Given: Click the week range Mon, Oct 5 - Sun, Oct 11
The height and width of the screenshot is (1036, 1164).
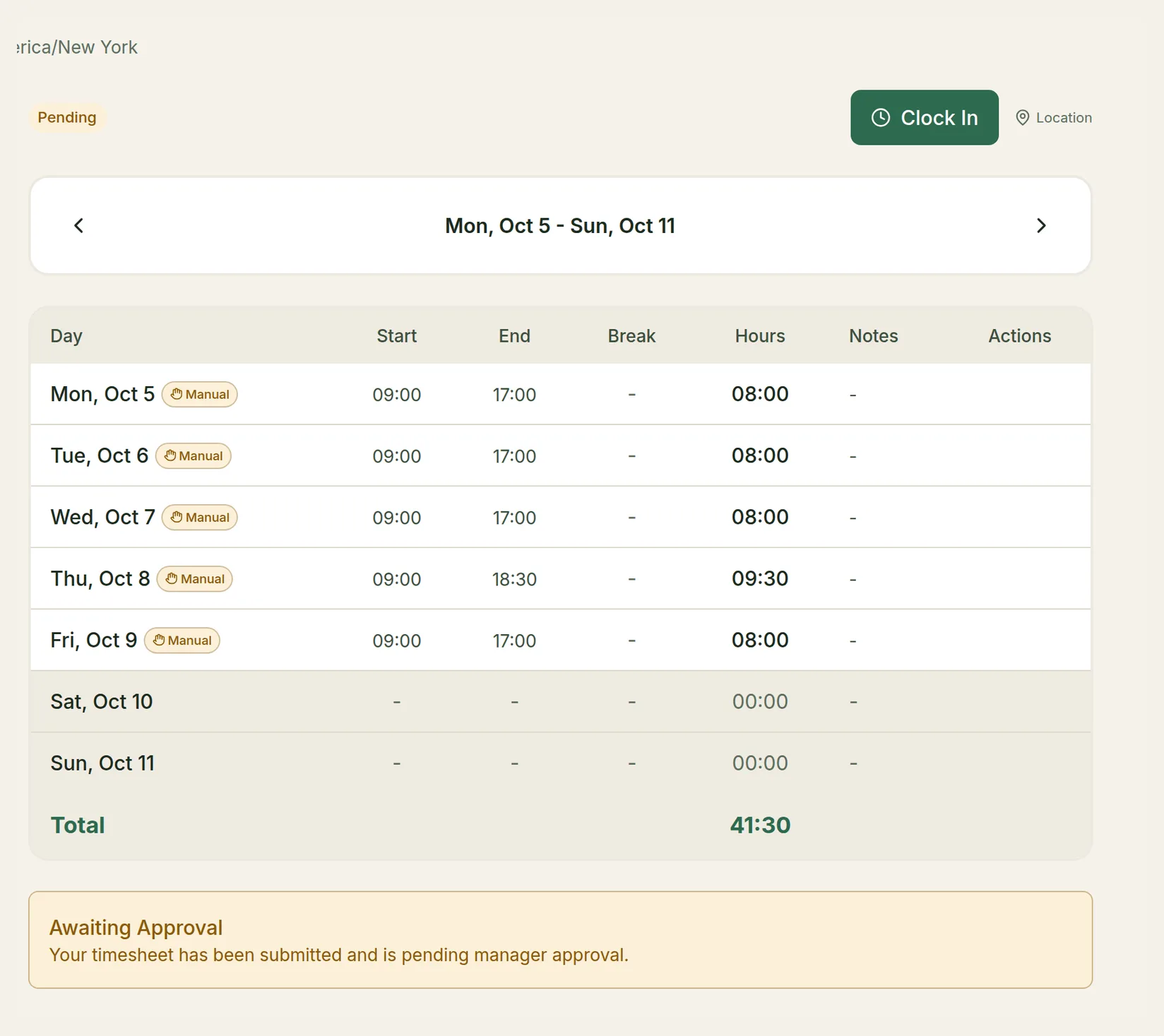Looking at the screenshot, I should [x=560, y=225].
